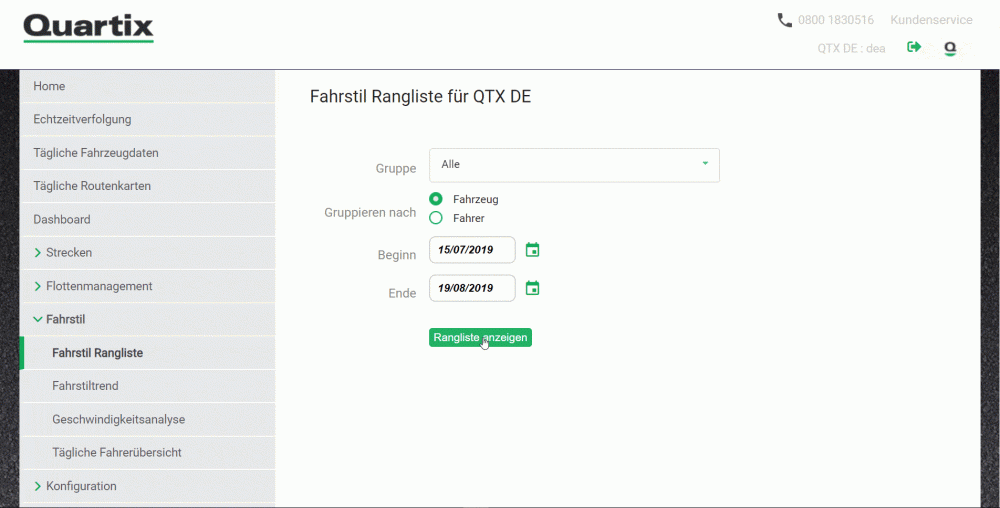Click the green logout icon
The width and height of the screenshot is (1000, 508).
tap(914, 47)
